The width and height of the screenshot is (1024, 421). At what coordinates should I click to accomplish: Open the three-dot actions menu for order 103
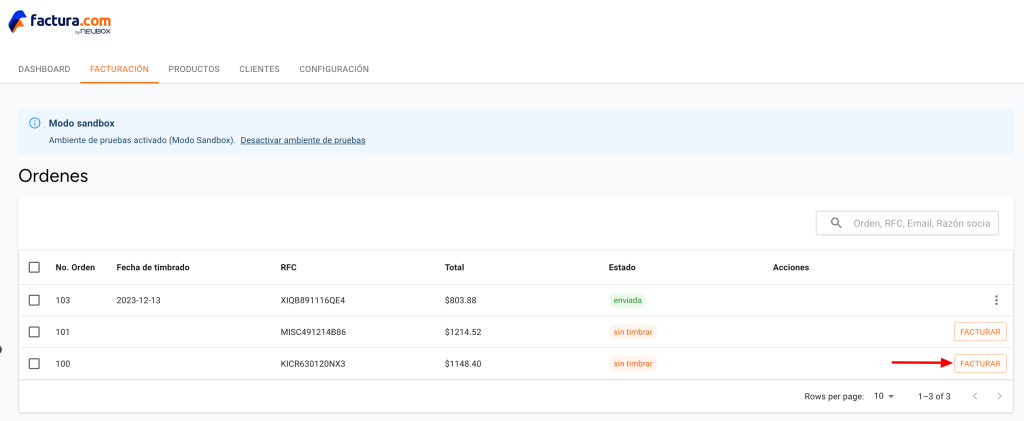tap(996, 300)
